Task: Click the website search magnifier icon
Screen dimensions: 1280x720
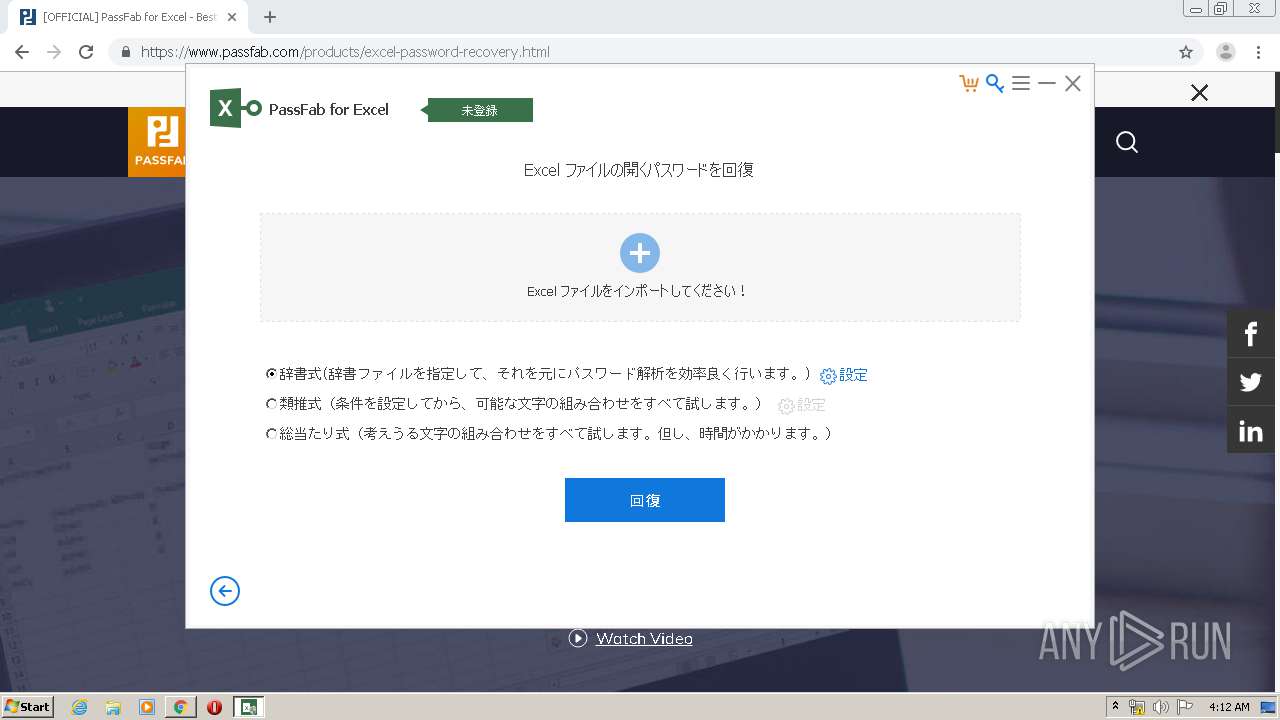Action: click(1127, 142)
